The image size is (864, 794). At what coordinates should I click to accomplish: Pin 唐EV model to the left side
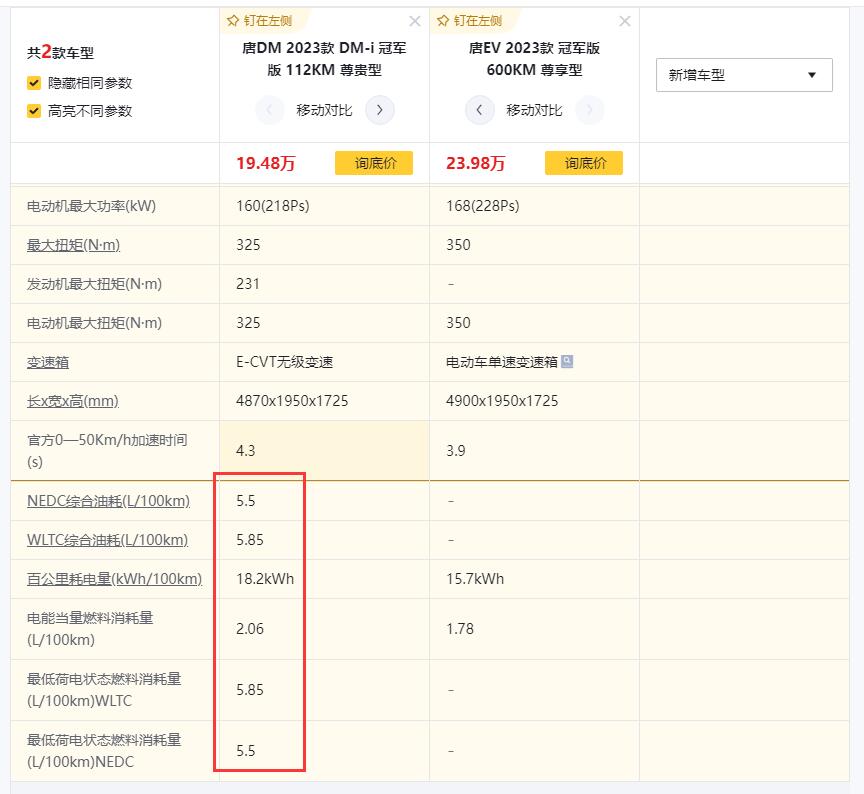tap(469, 21)
